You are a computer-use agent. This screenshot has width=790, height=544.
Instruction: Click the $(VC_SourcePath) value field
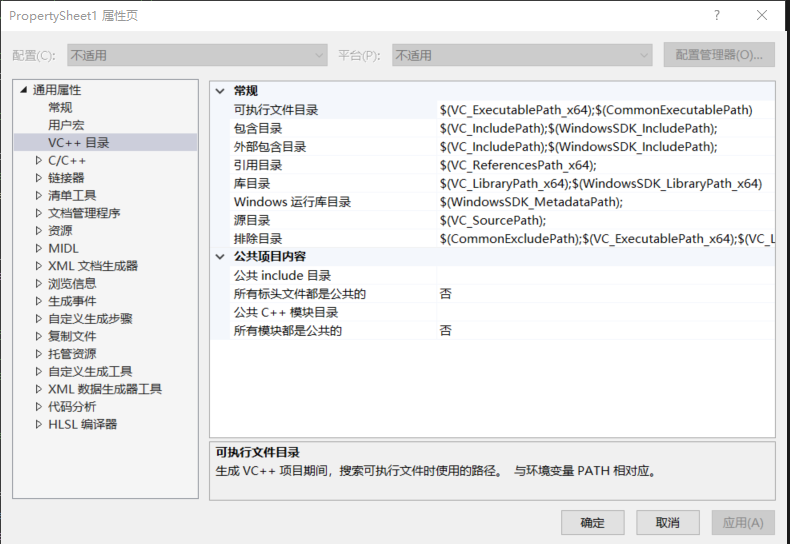coord(606,220)
